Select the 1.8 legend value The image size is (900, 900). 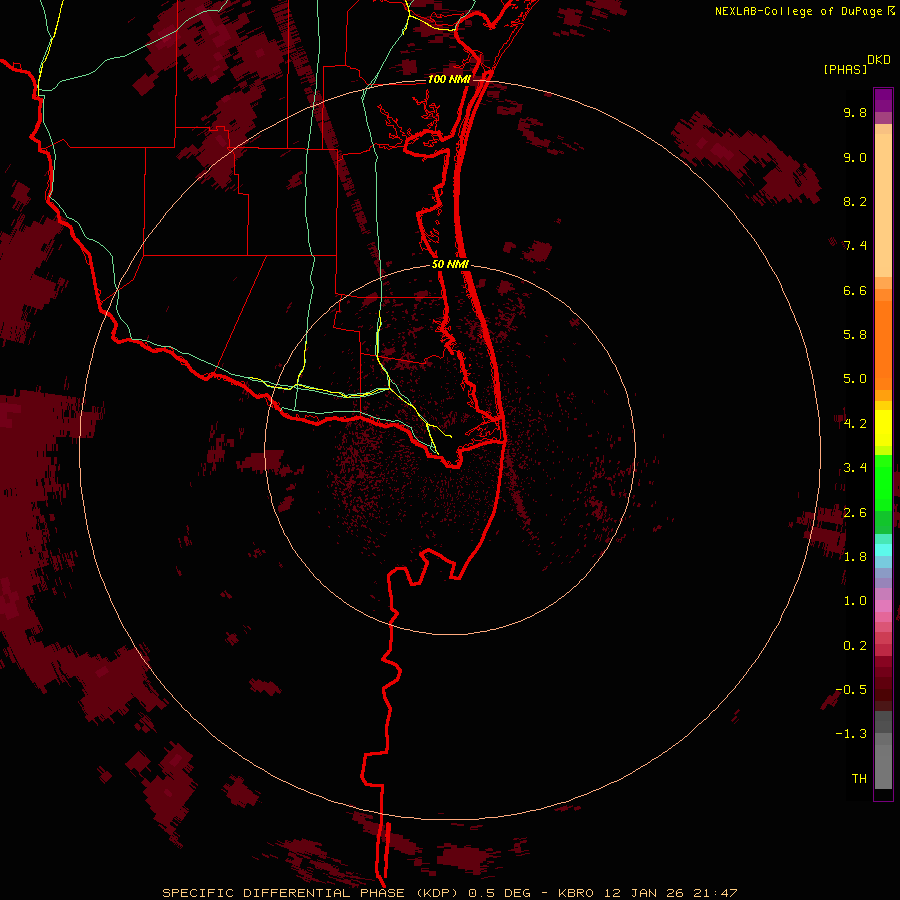(855, 556)
